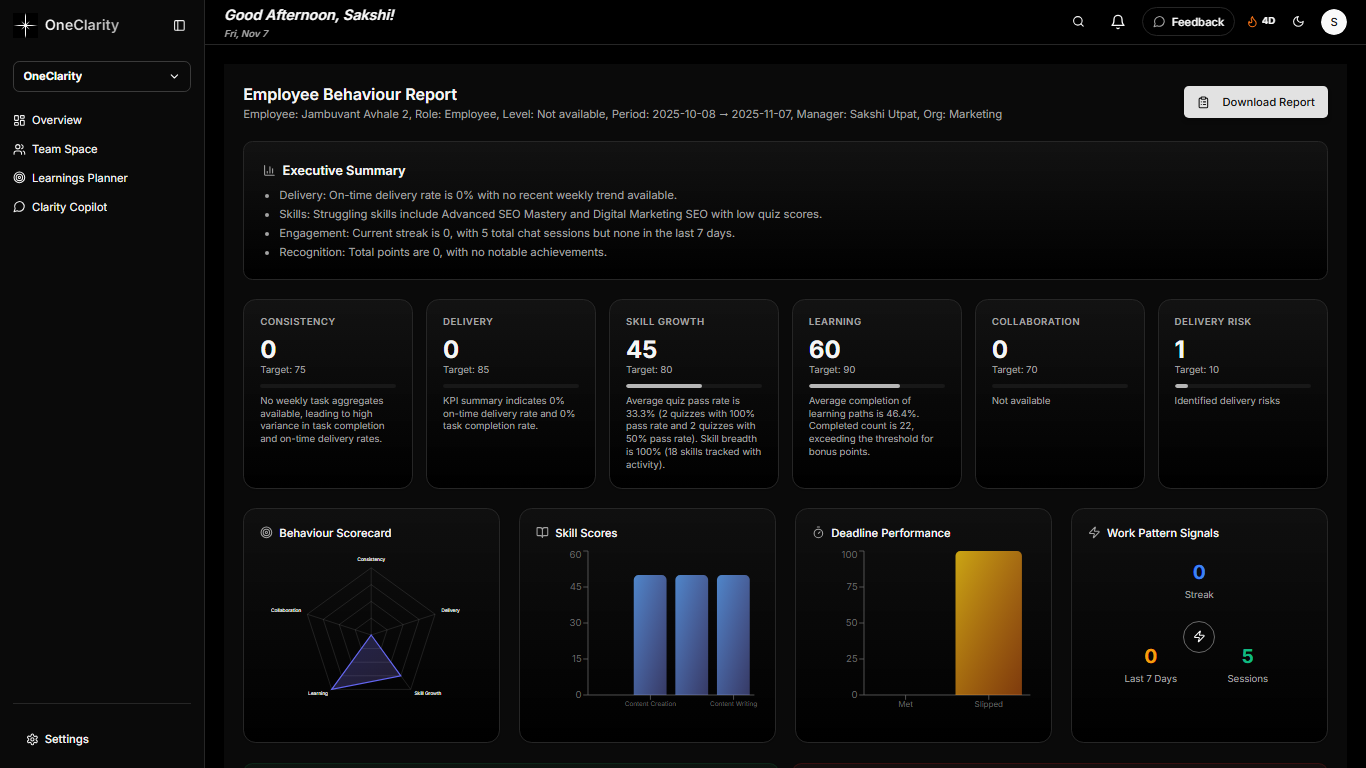The width and height of the screenshot is (1366, 768).
Task: Collapse the sidebar panel toggle
Action: [x=180, y=25]
